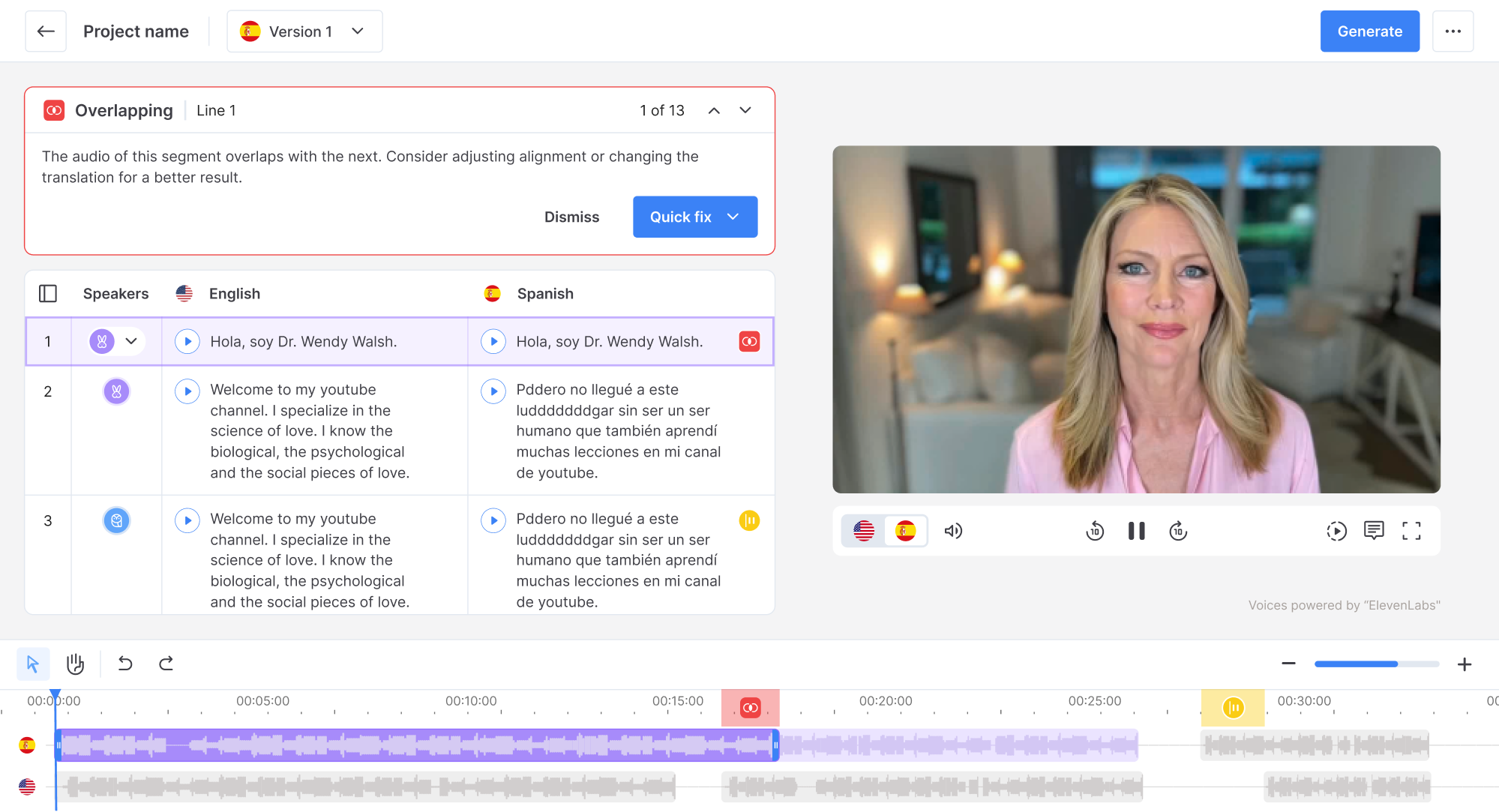Click the Generate button
1499x812 pixels.
1369,31
